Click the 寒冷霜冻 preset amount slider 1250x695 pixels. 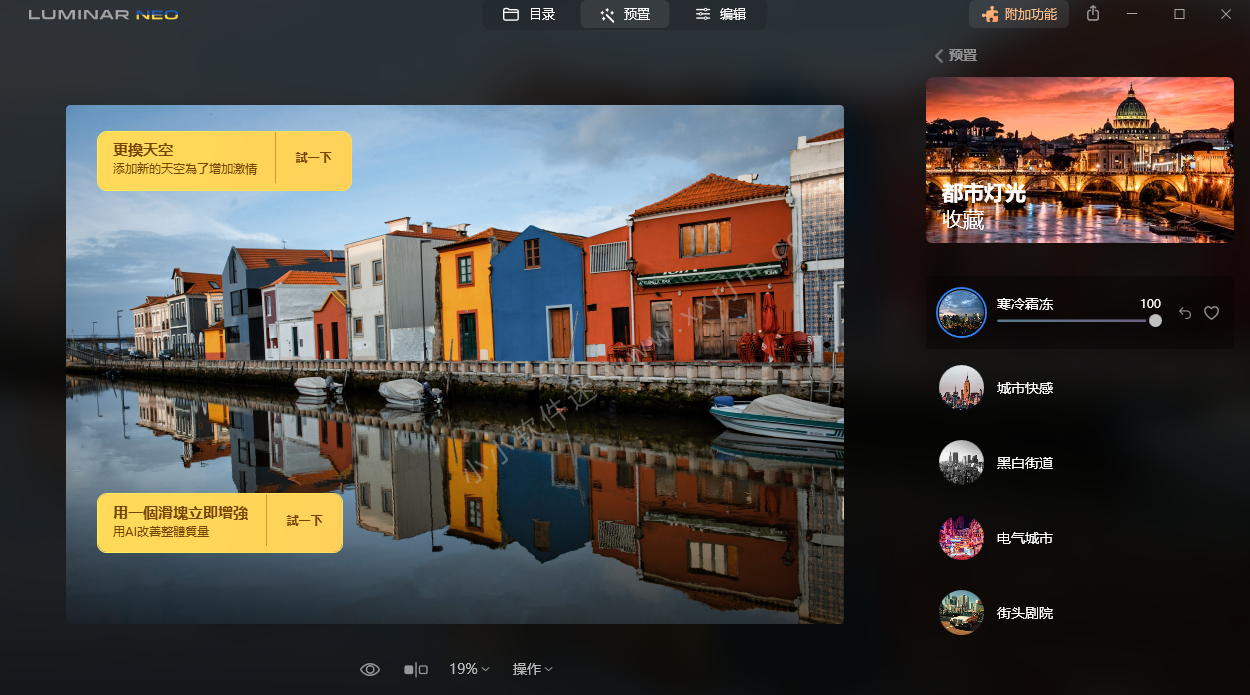(1075, 321)
